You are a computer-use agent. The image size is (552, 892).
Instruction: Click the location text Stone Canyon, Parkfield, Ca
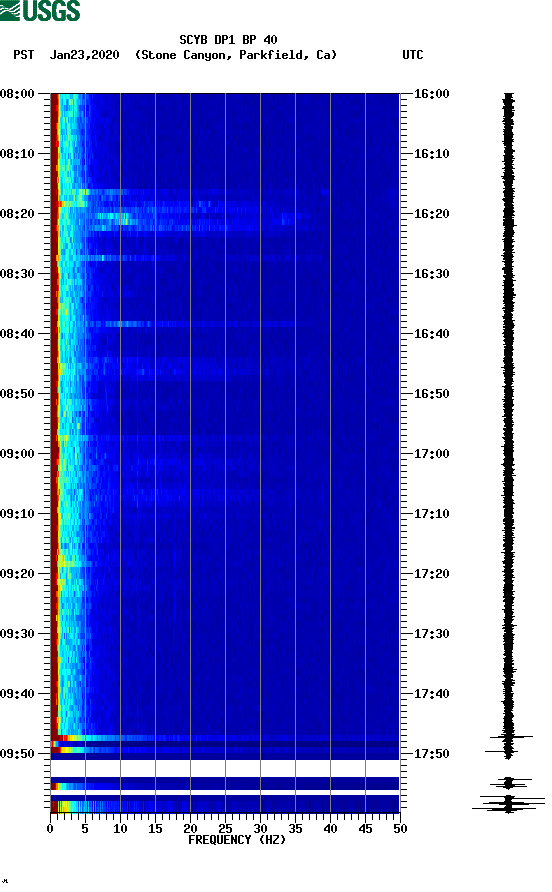(x=236, y=55)
